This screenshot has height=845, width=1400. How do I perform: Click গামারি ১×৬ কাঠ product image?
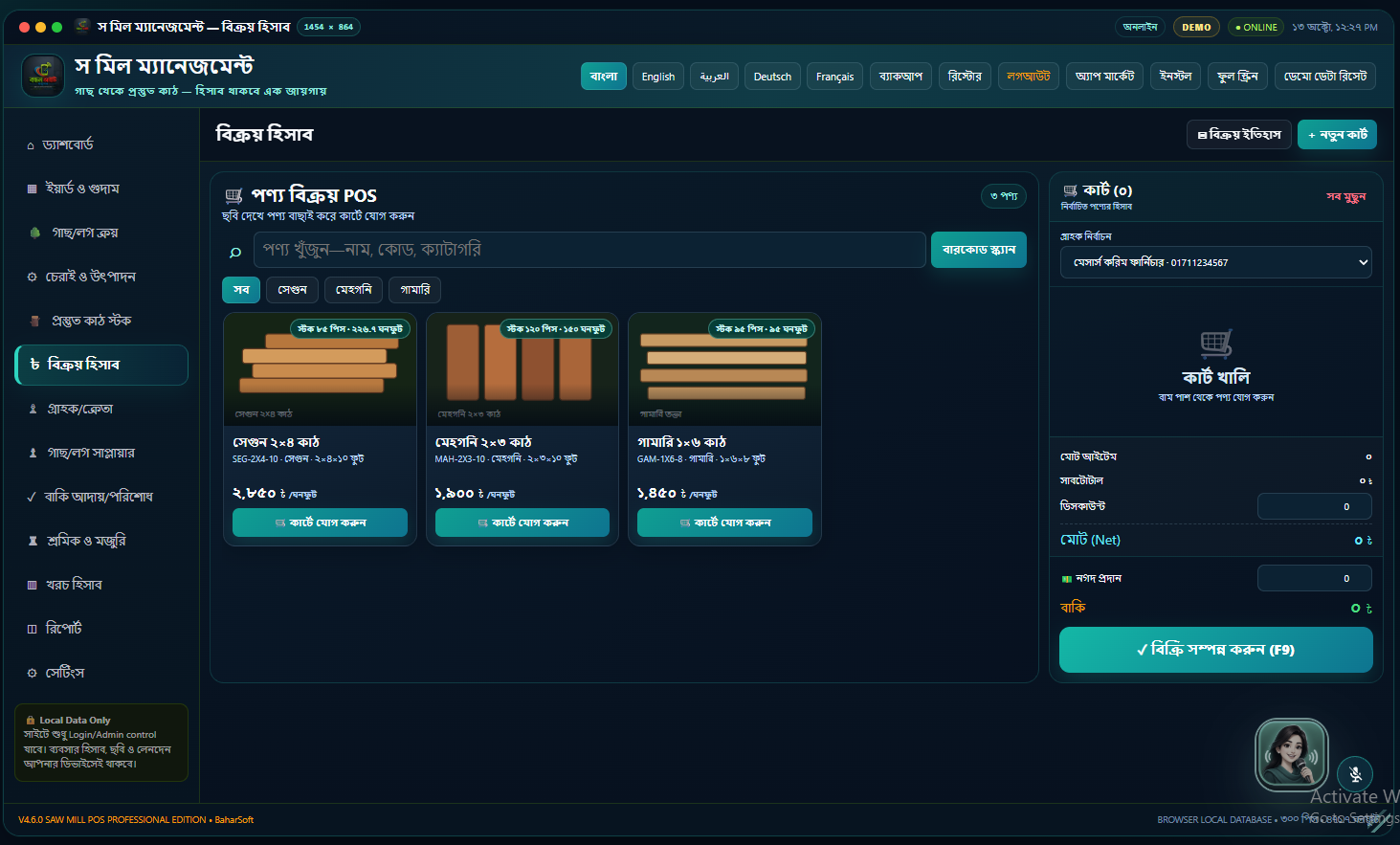724,369
